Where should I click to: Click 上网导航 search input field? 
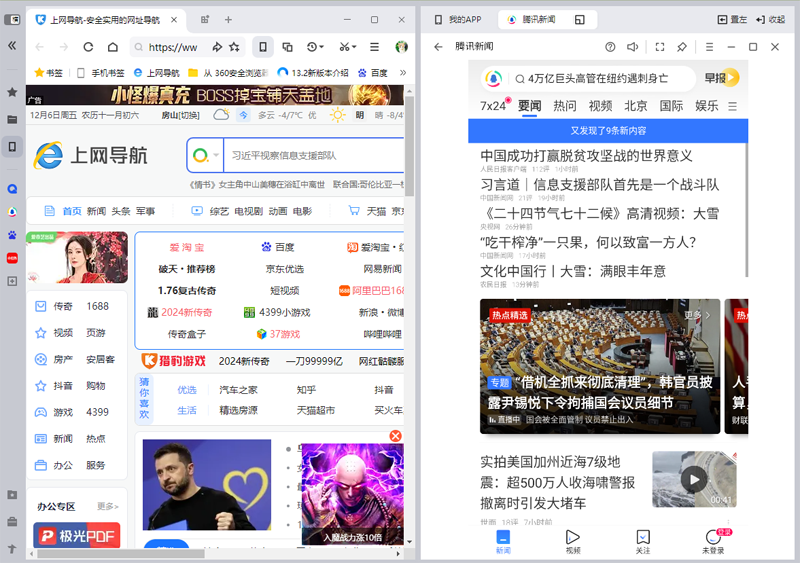314,155
